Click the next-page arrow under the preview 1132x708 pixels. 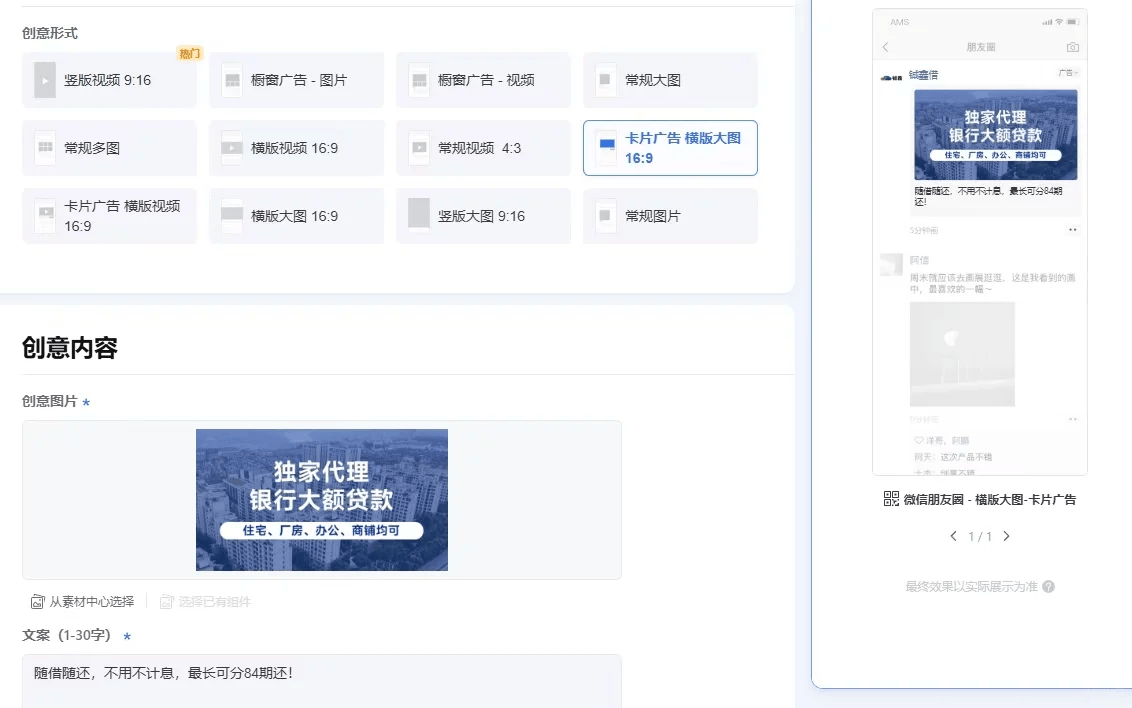tap(1006, 535)
